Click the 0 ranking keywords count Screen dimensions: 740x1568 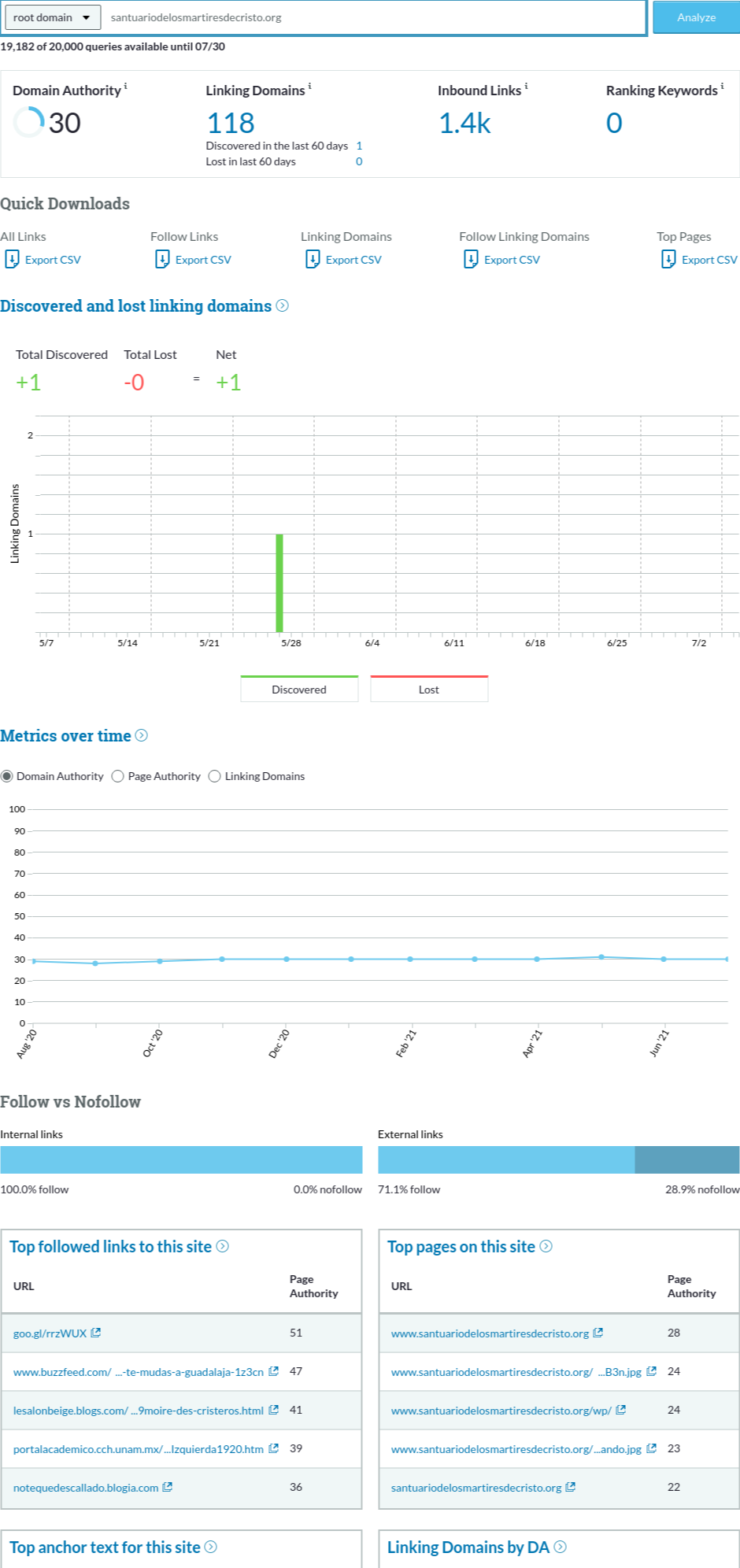(x=614, y=123)
